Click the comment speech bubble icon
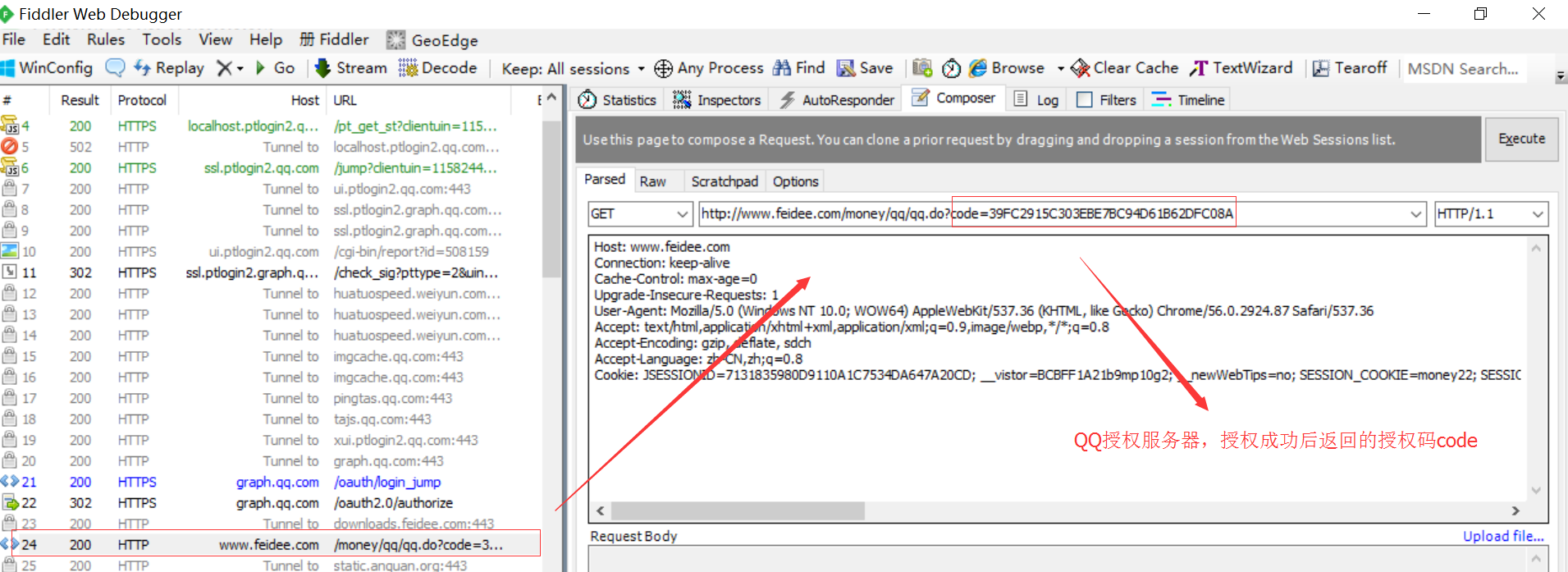The width and height of the screenshot is (1568, 572). coord(116,68)
